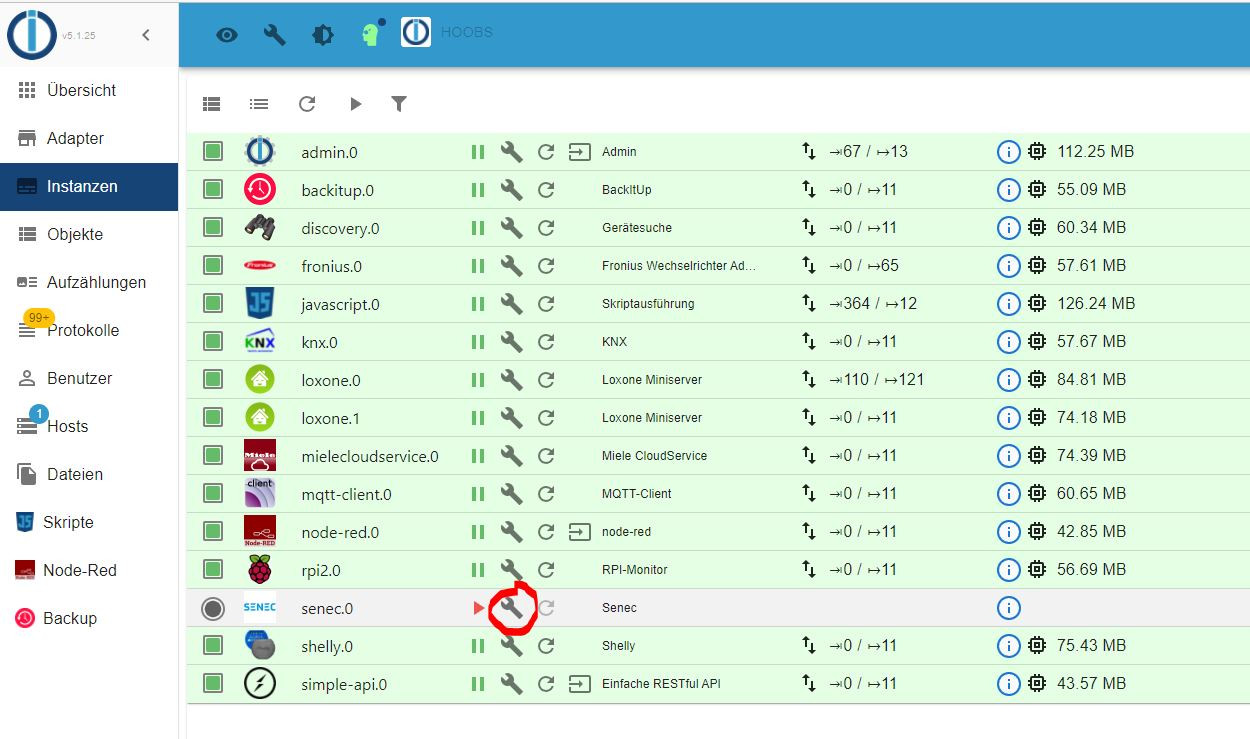Pause the backitup.0 instance
This screenshot has height=739, width=1250.
tap(478, 190)
